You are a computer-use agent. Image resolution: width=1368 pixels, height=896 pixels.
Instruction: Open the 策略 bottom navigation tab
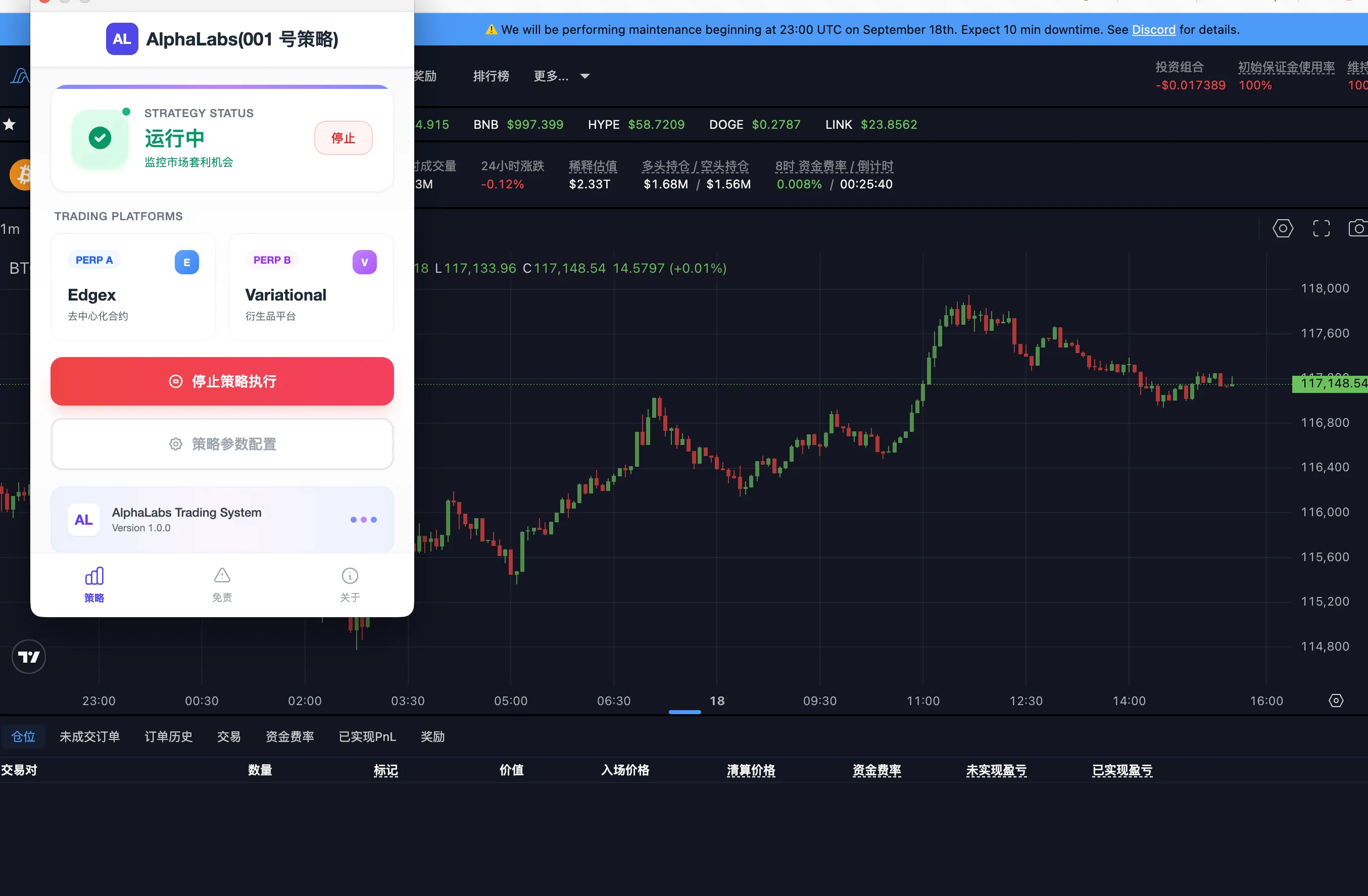pyautogui.click(x=94, y=584)
